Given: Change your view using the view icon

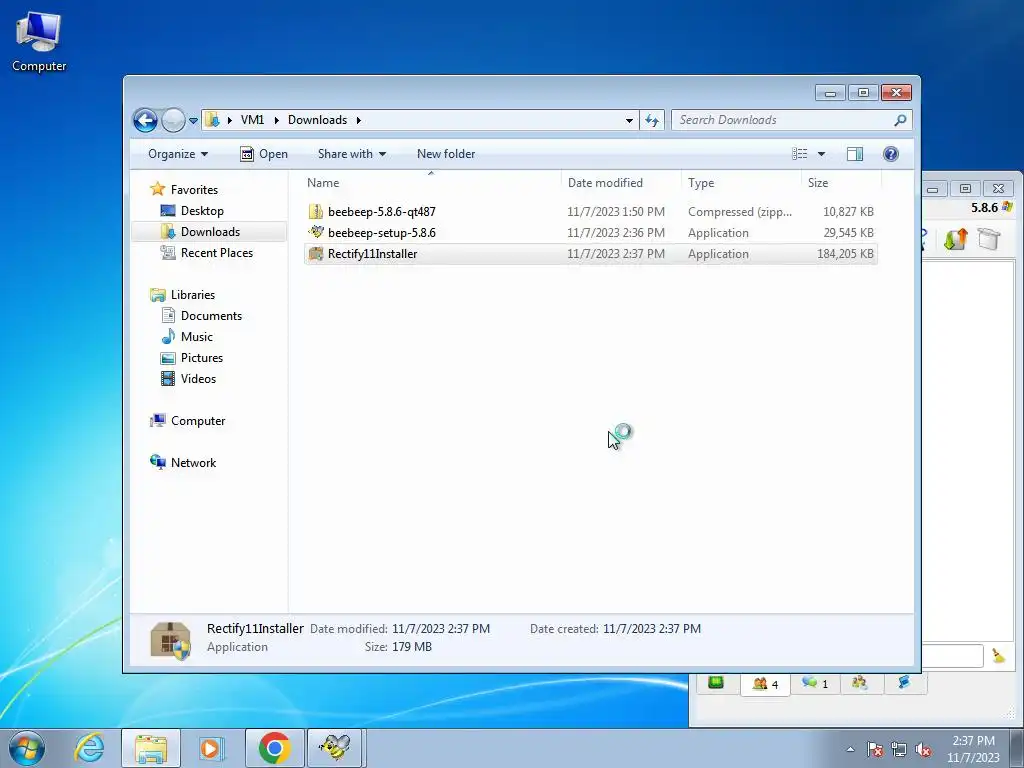Looking at the screenshot, I should click(799, 154).
